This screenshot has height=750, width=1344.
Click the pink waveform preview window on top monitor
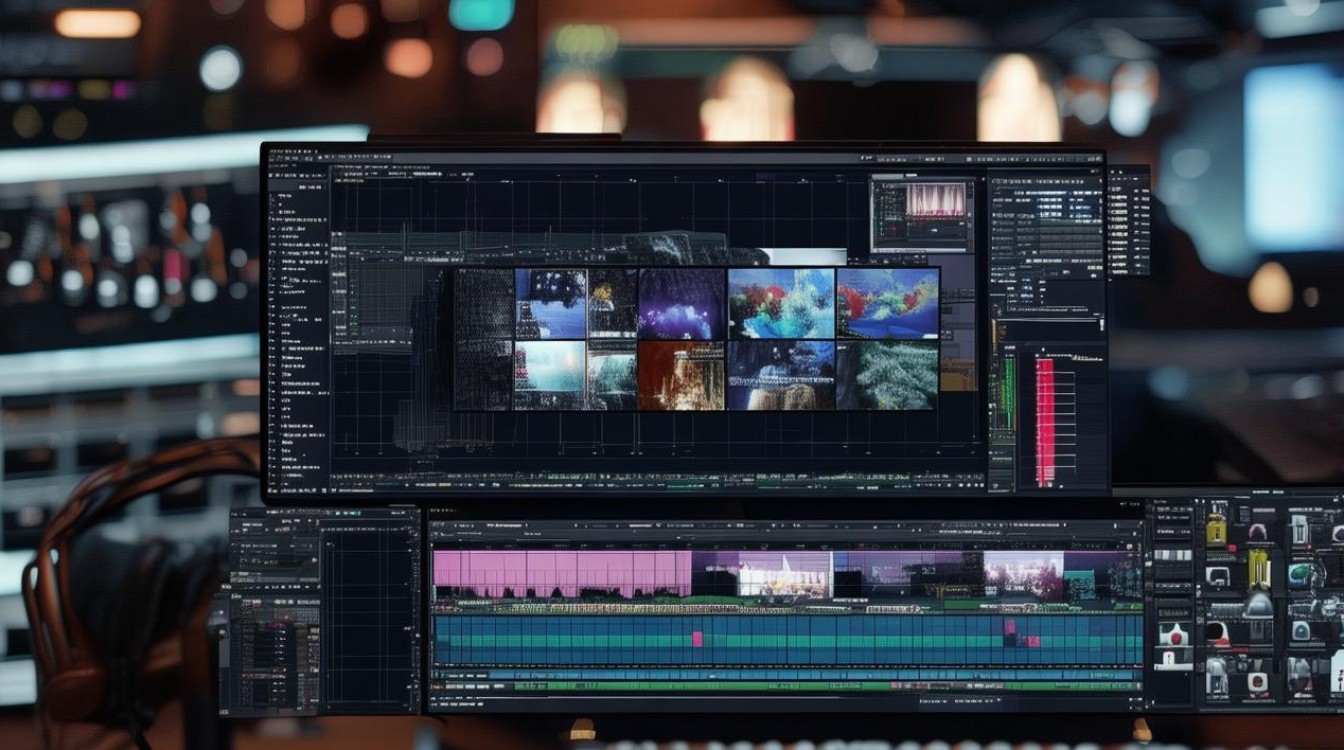[922, 214]
